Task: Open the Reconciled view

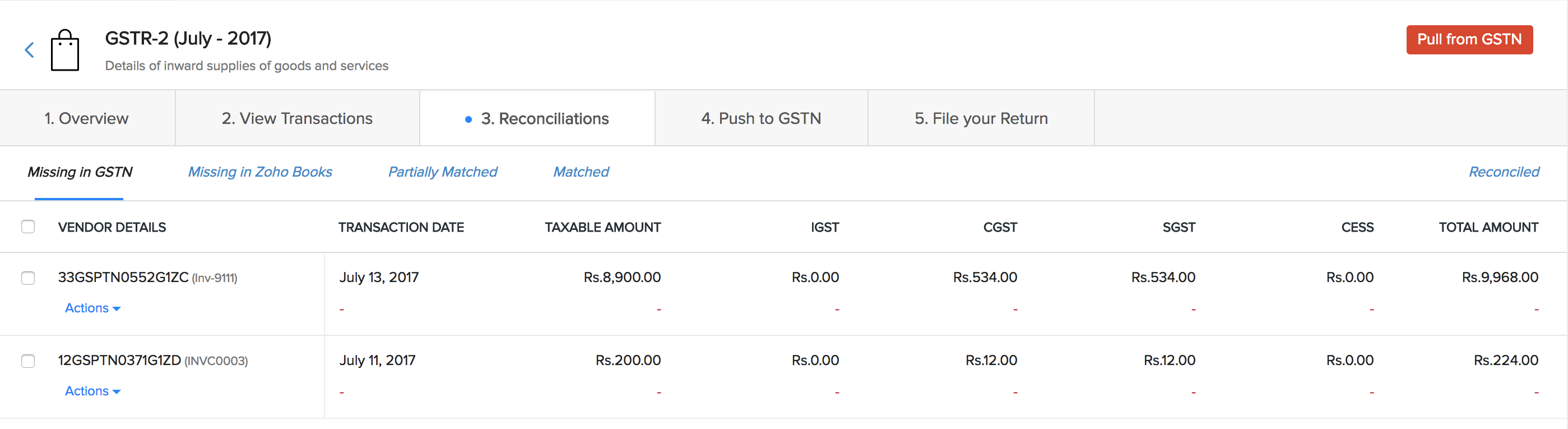Action: point(1504,172)
